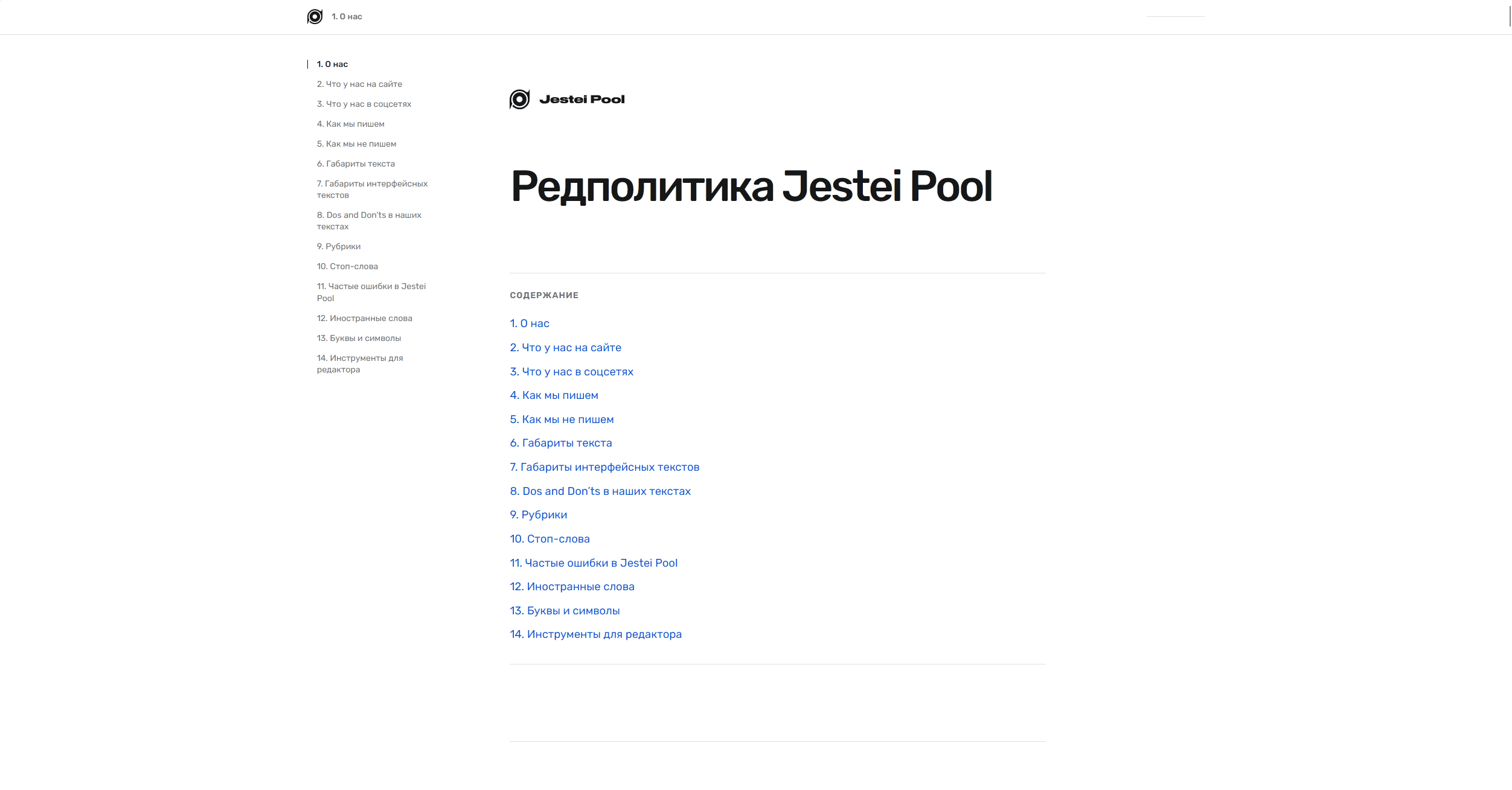Open sidebar item '8. Dos and Don'ts в наших текстах'

tap(369, 221)
